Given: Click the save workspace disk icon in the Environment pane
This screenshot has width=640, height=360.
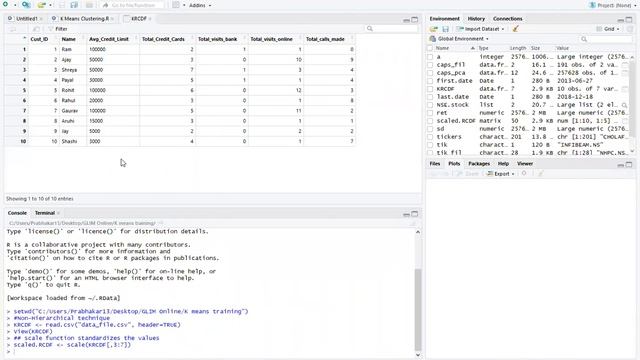Looking at the screenshot, I should point(445,29).
